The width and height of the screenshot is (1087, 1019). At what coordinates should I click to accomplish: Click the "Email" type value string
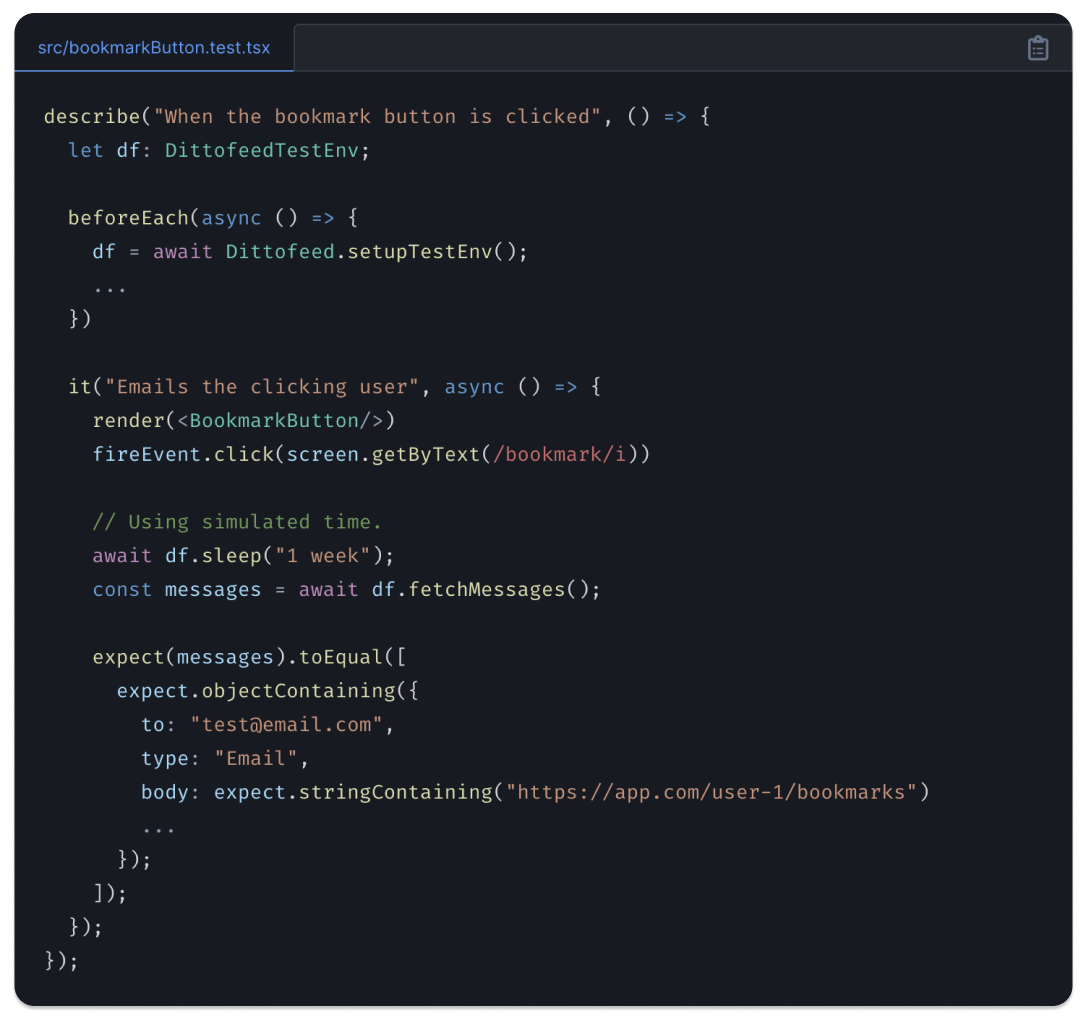[256, 759]
